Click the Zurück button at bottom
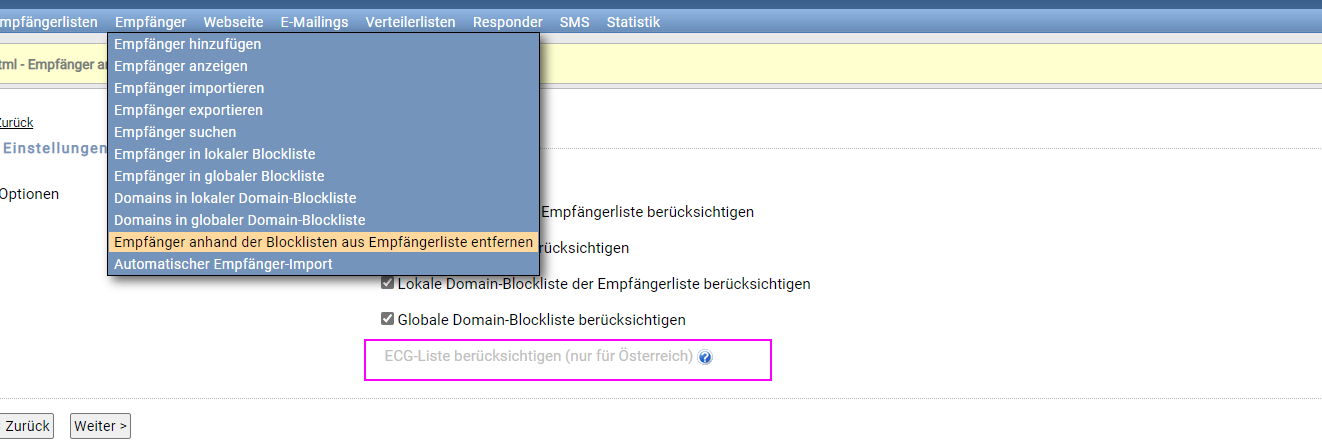The width and height of the screenshot is (1322, 442). pyautogui.click(x=26, y=426)
